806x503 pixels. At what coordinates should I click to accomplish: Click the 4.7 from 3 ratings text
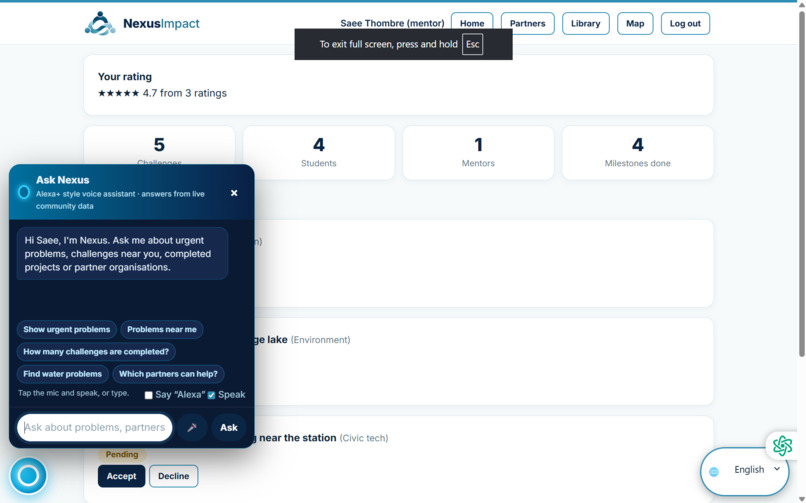(185, 93)
